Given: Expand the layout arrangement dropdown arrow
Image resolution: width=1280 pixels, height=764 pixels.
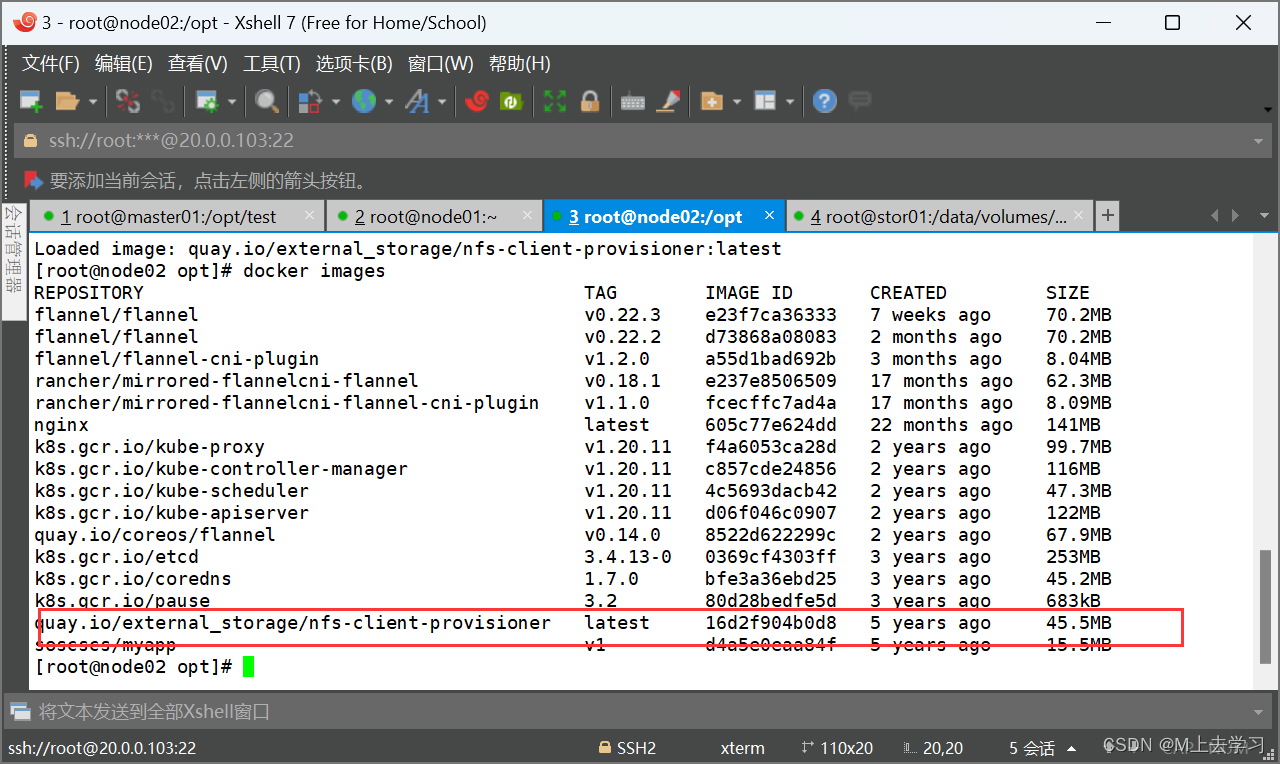Looking at the screenshot, I should coord(790,101).
